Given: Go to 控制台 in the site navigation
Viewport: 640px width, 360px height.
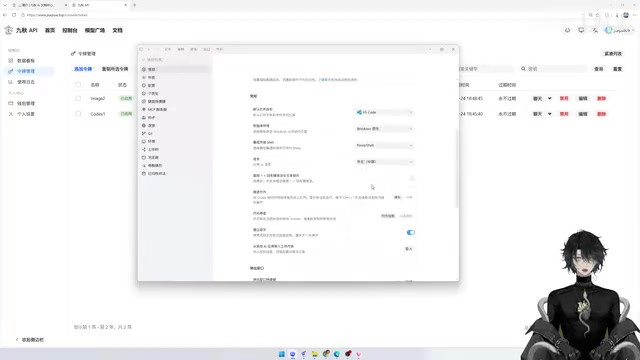Looking at the screenshot, I should (70, 30).
